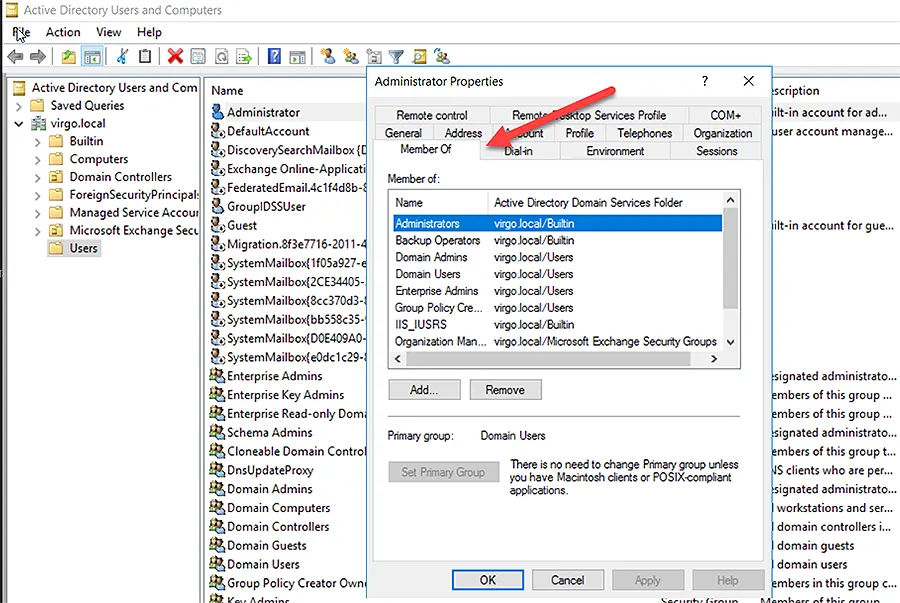Click the Schema Admins group icon
Viewport: 900px width, 603px height.
[x=217, y=432]
